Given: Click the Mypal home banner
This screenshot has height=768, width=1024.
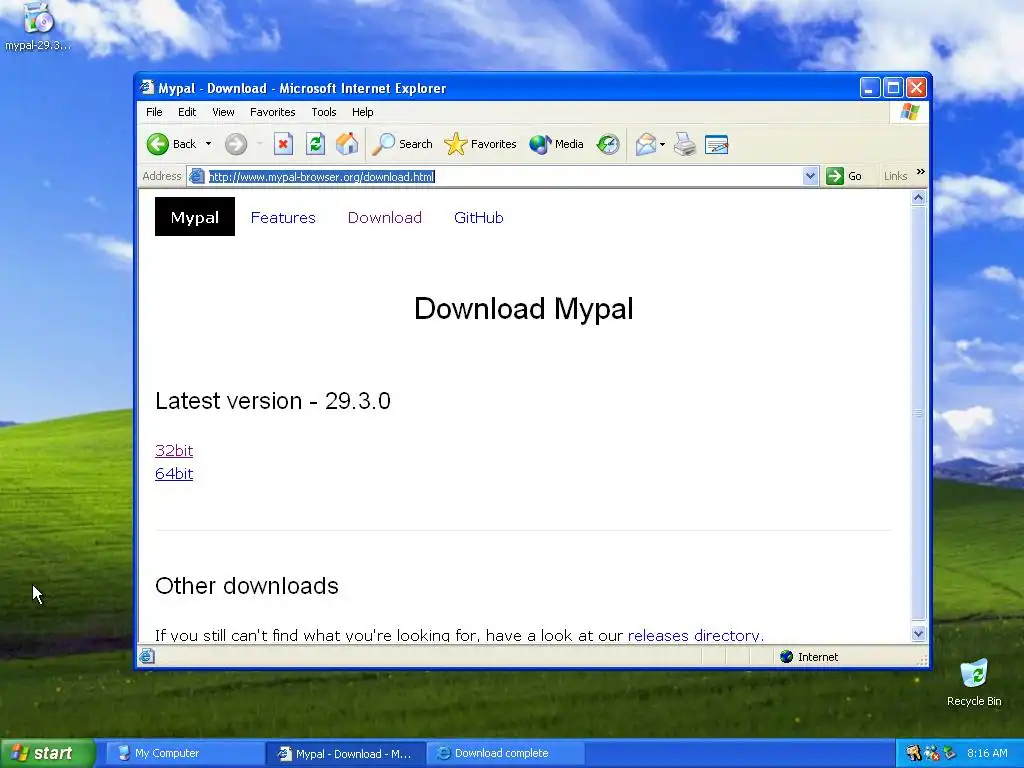Looking at the screenshot, I should coord(195,217).
